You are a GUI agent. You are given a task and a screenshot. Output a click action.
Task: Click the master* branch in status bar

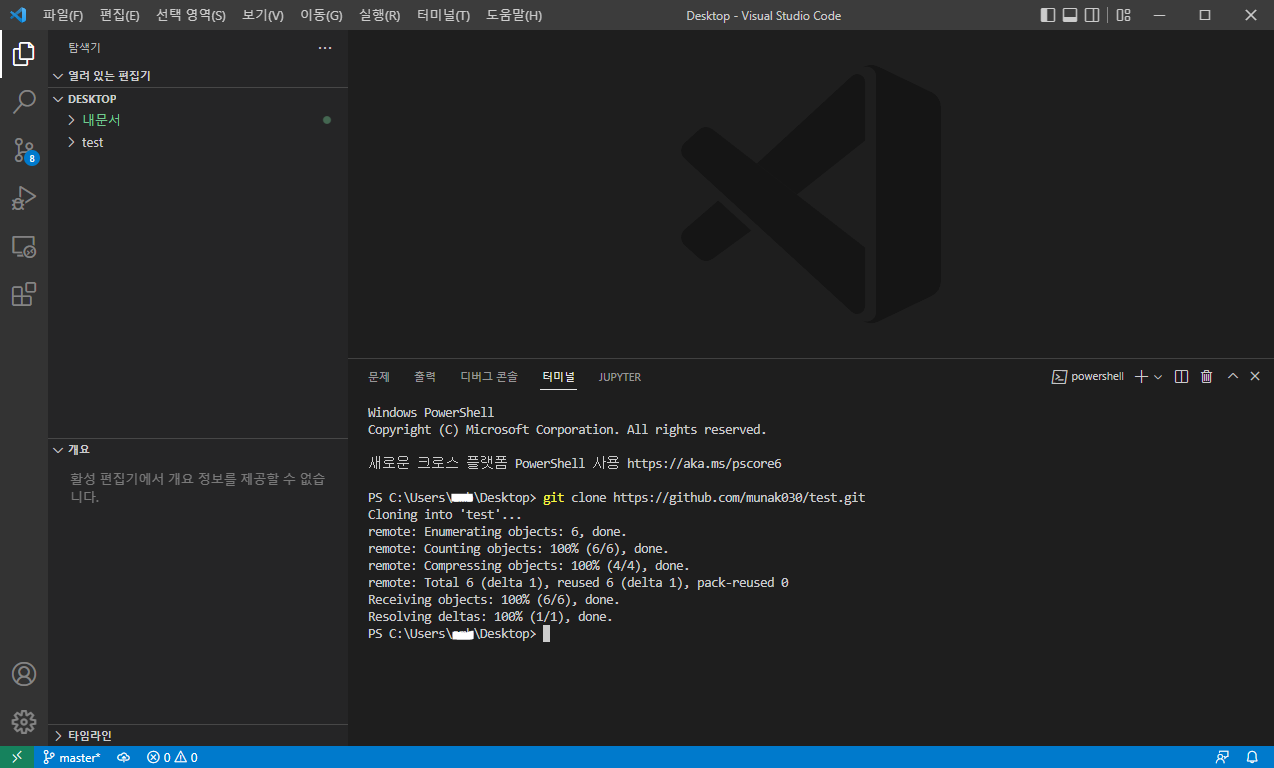(71, 757)
